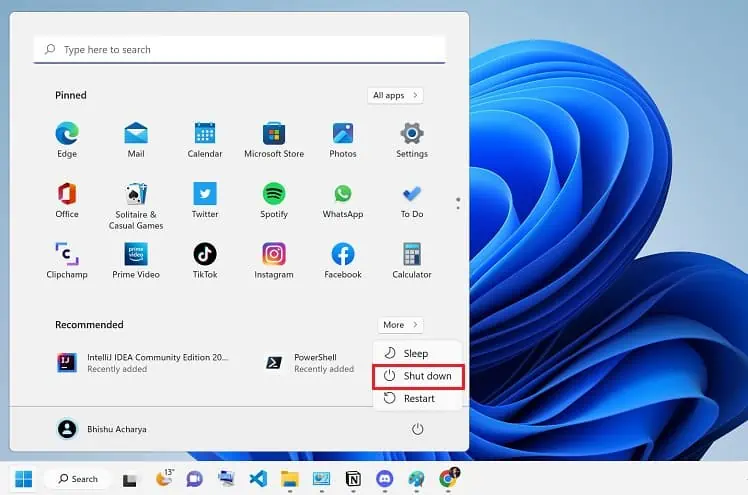Open Settings from pinned apps
The width and height of the screenshot is (748, 495).
(x=412, y=139)
